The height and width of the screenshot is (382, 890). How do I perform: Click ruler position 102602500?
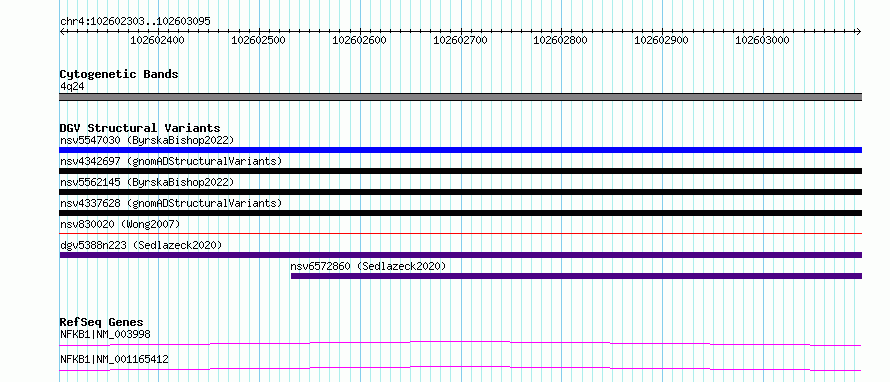pyautogui.click(x=258, y=40)
